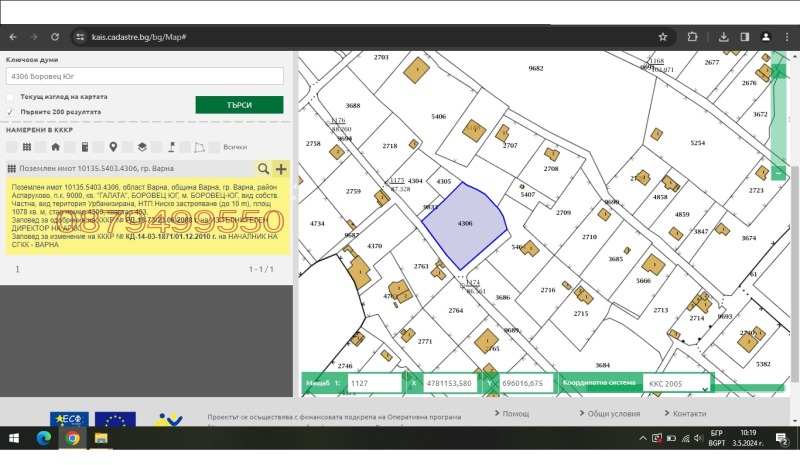Click the keyword search input field

click(x=145, y=76)
